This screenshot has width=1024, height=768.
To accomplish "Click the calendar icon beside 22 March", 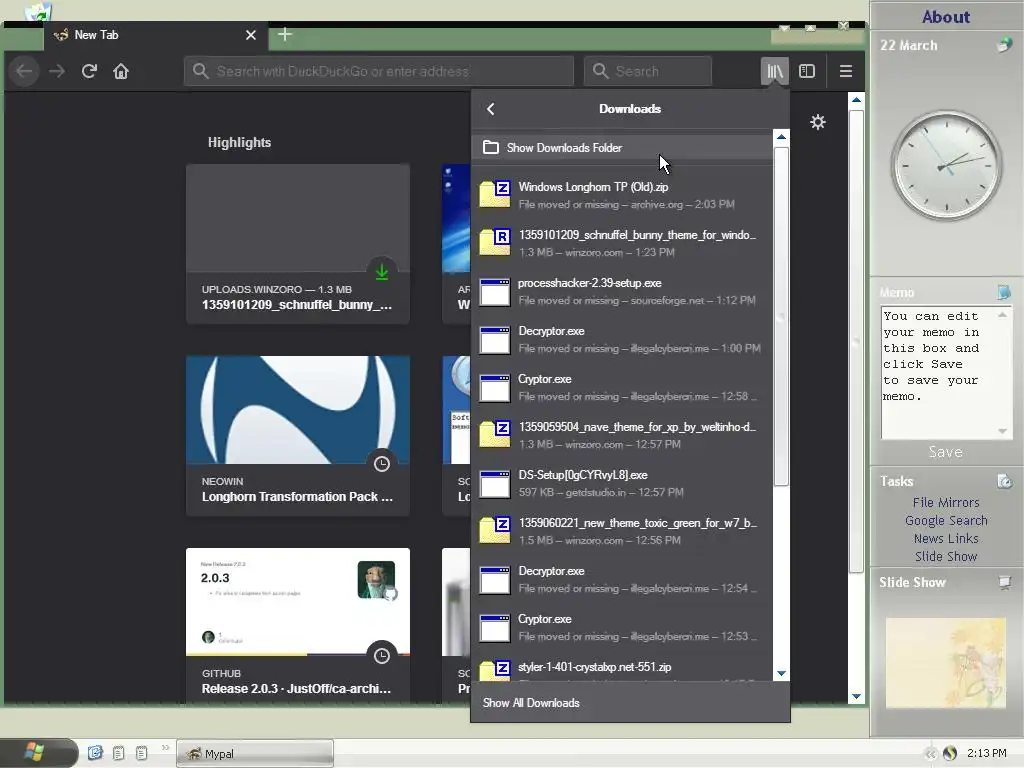I will coord(1004,45).
